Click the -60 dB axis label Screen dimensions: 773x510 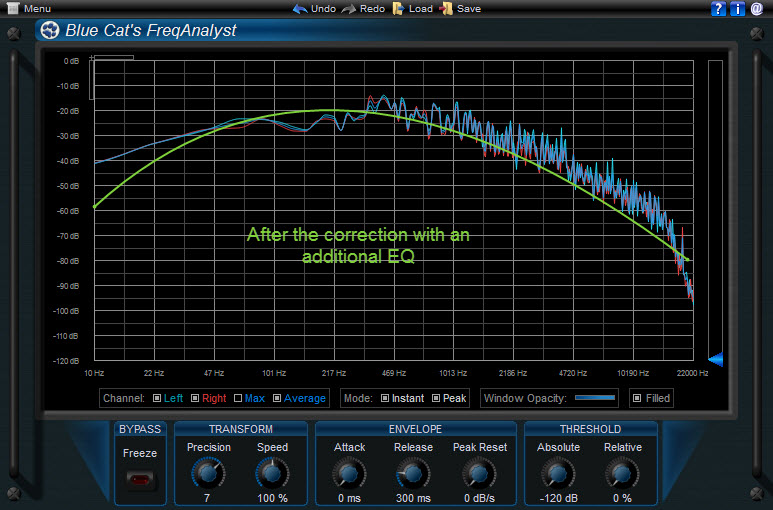coord(68,211)
